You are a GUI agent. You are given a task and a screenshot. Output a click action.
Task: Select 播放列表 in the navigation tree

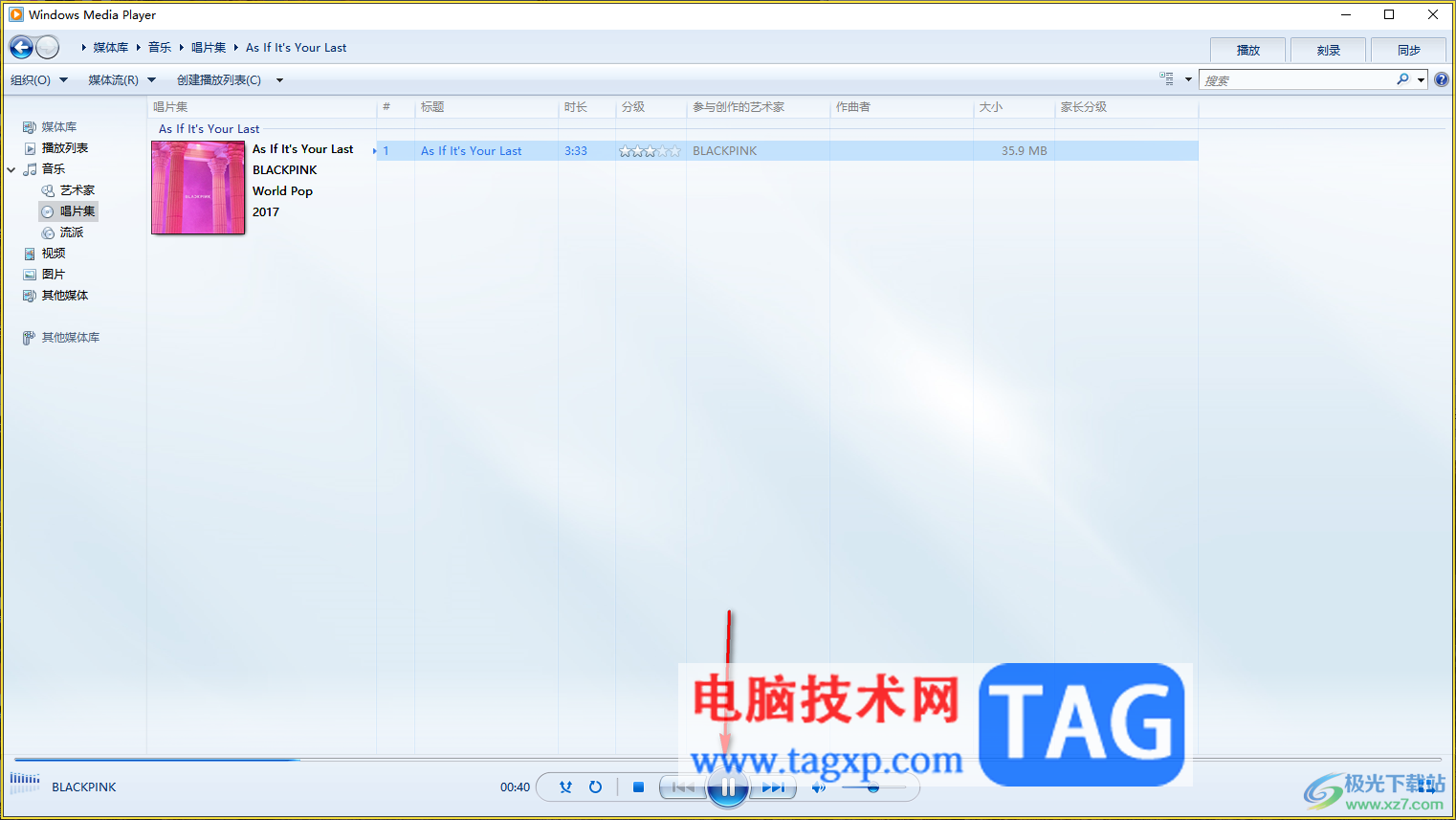pyautogui.click(x=64, y=147)
